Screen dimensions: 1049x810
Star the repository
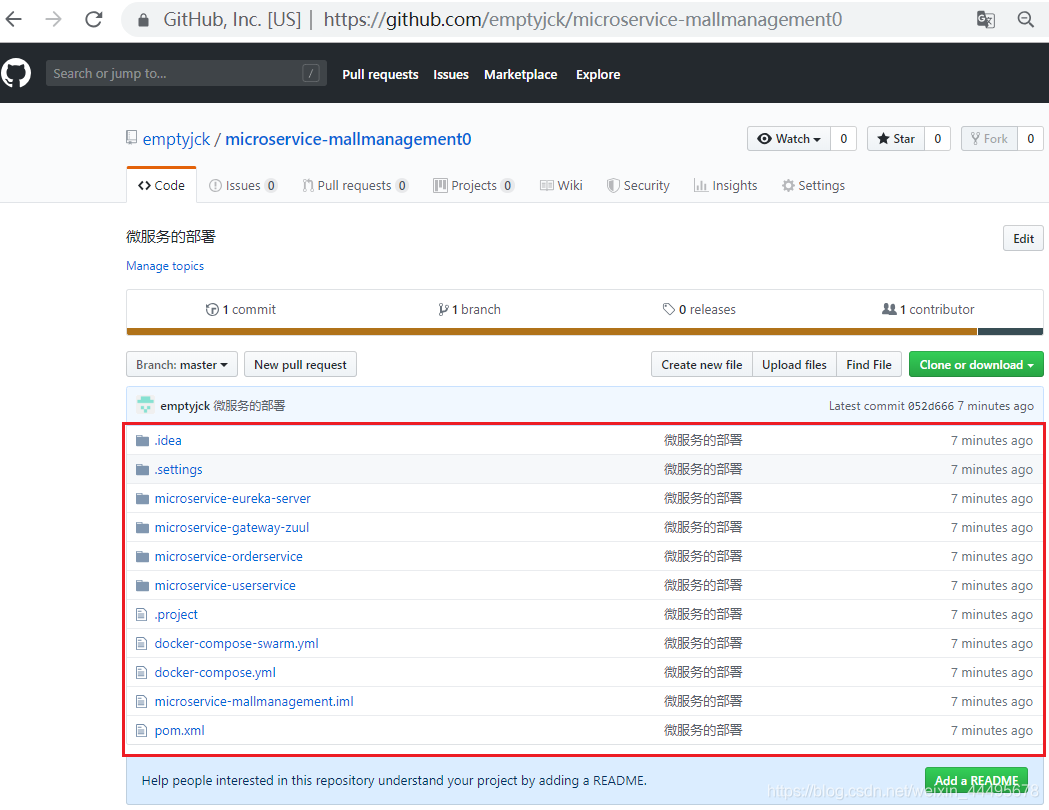pos(896,138)
